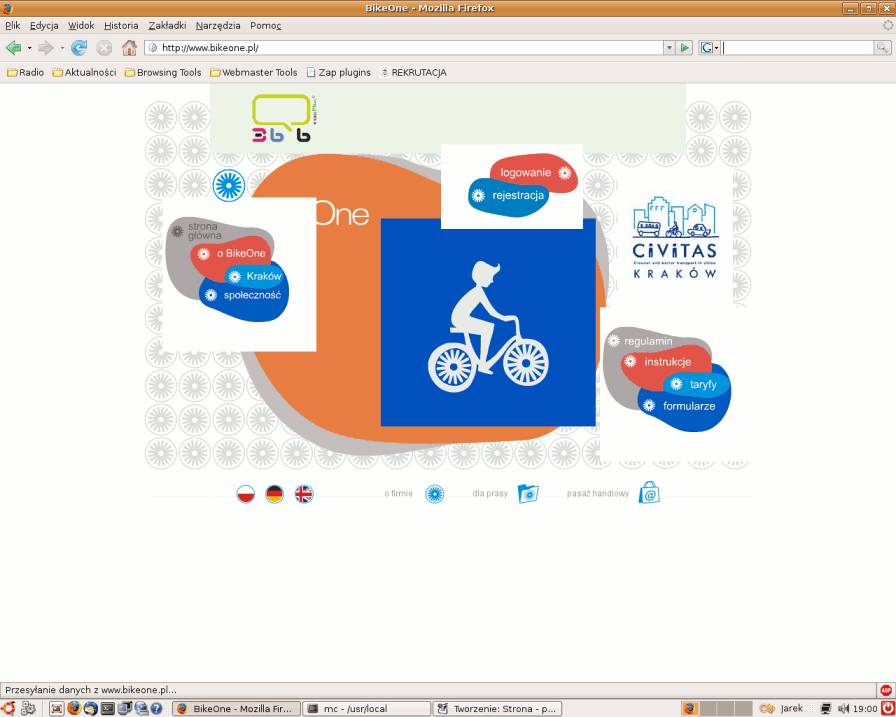Open the Zap plugins bookmark
The height and width of the screenshot is (717, 896).
[x=339, y=73]
